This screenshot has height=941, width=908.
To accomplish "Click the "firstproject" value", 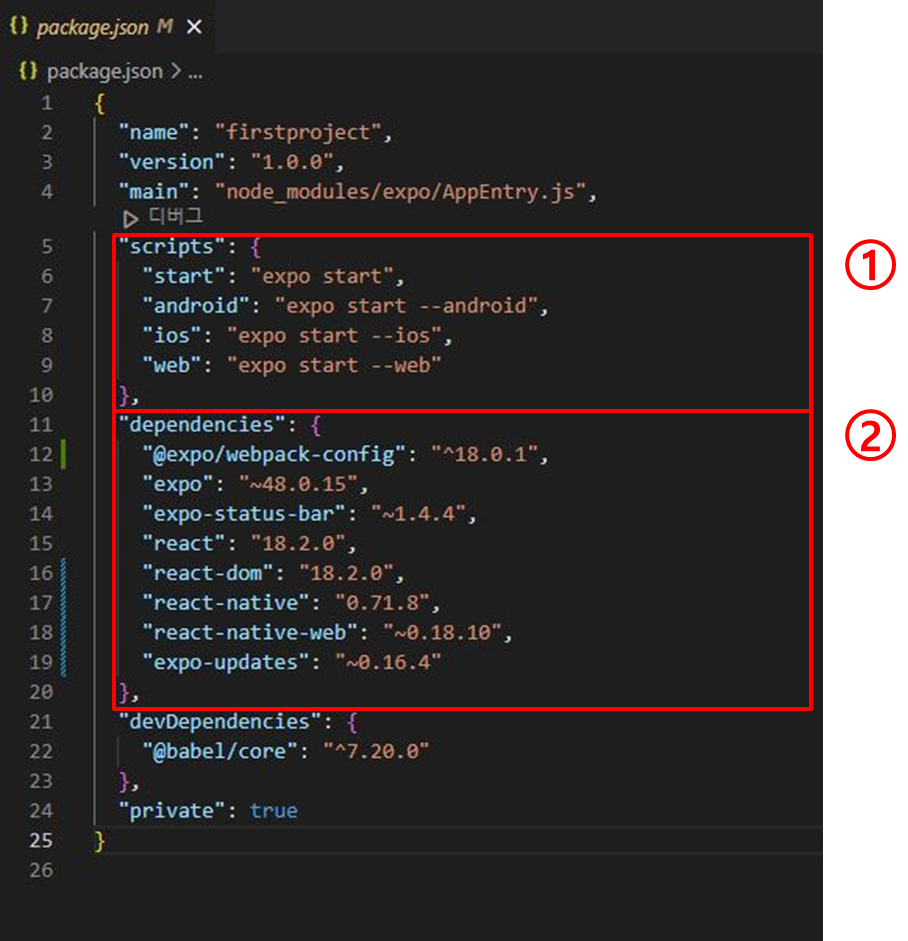I will (298, 132).
